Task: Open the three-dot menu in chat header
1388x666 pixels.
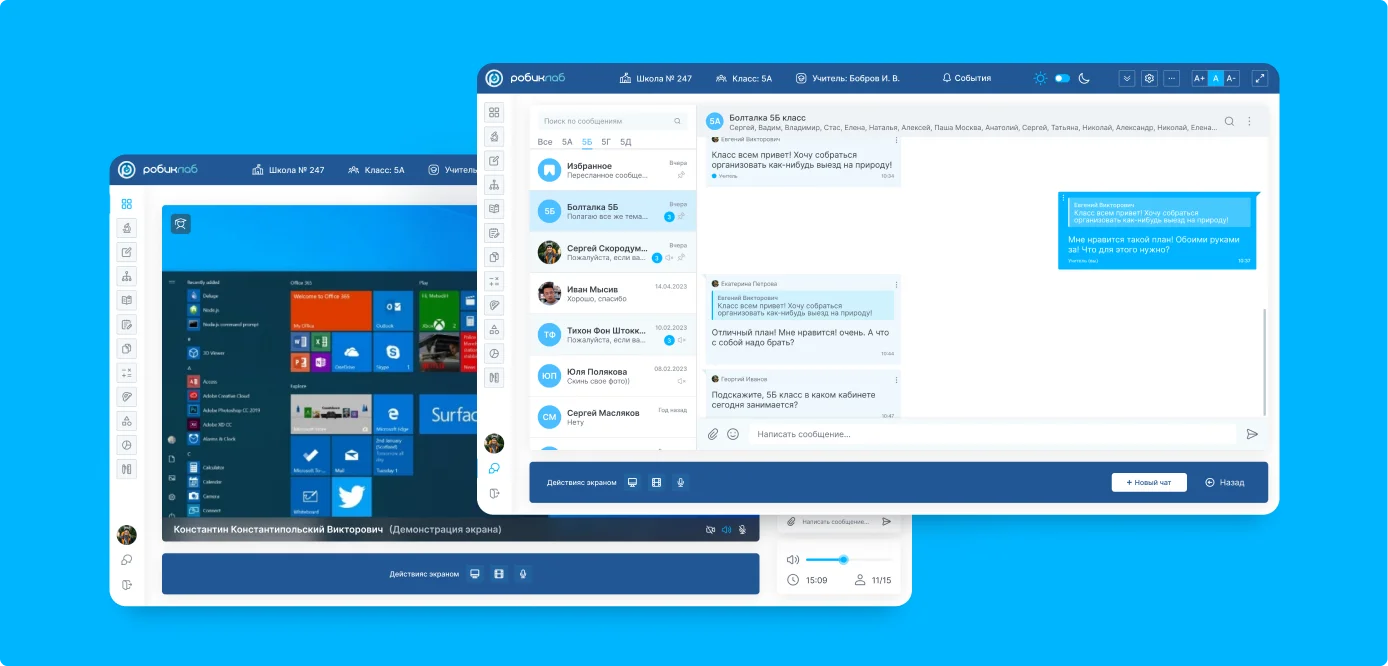Action: point(1249,121)
